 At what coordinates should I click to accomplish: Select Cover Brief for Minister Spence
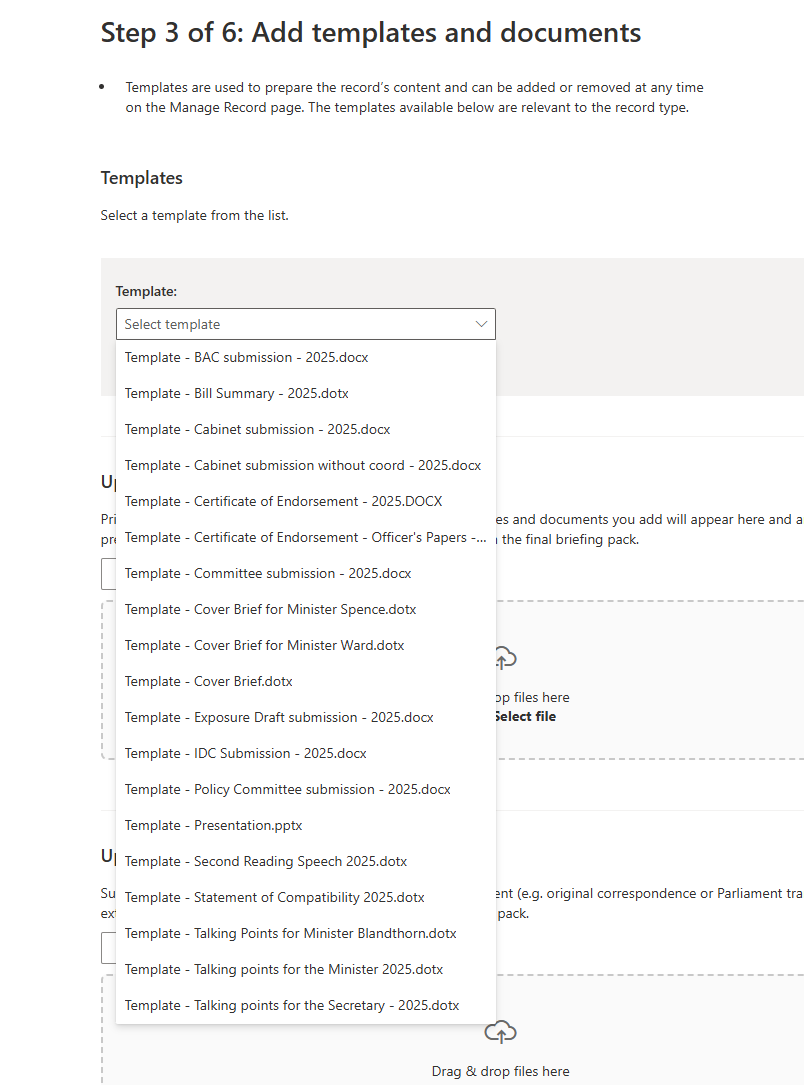coord(270,609)
